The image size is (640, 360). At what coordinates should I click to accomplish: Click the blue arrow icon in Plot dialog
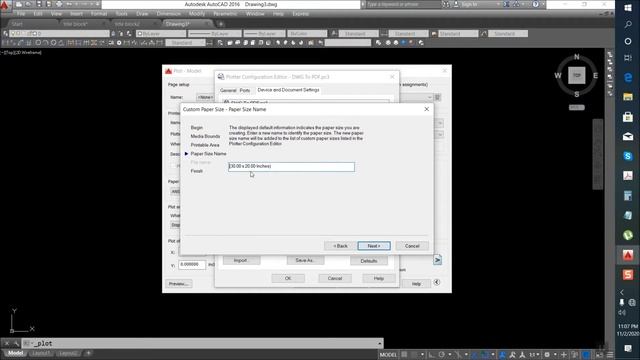tap(437, 260)
